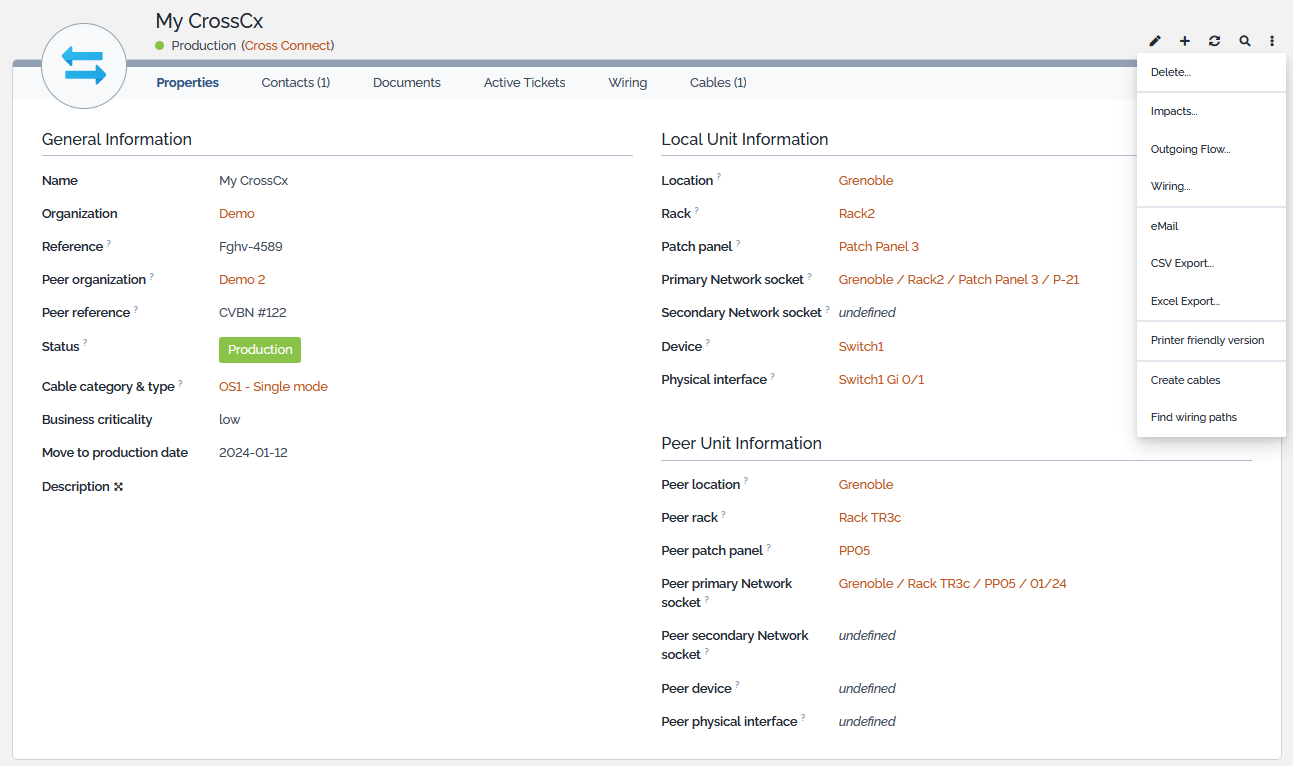Open the Contacts (1) tab
Viewport: 1293px width, 766px height.
(295, 83)
